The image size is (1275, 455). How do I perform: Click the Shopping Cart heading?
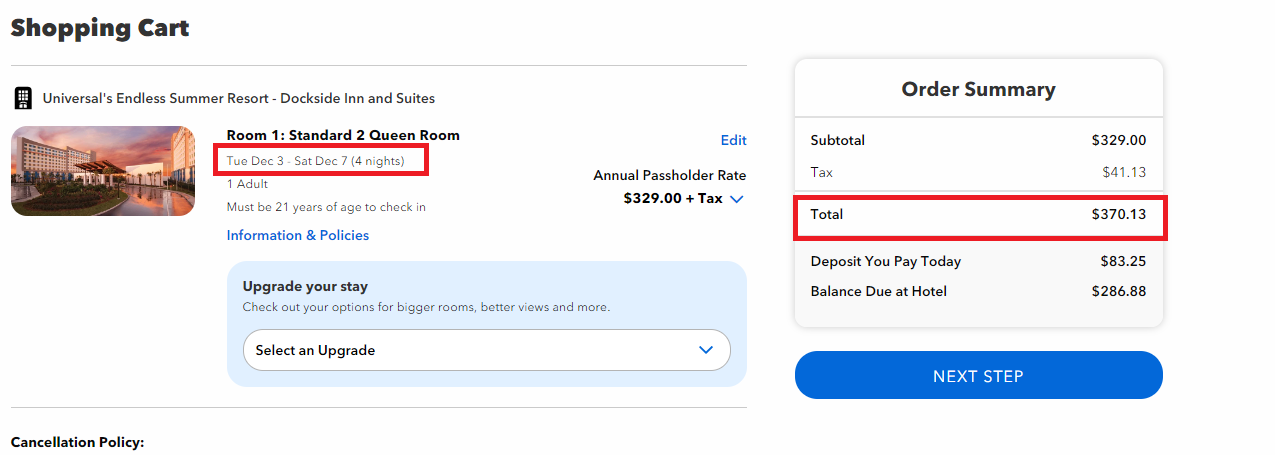(100, 28)
